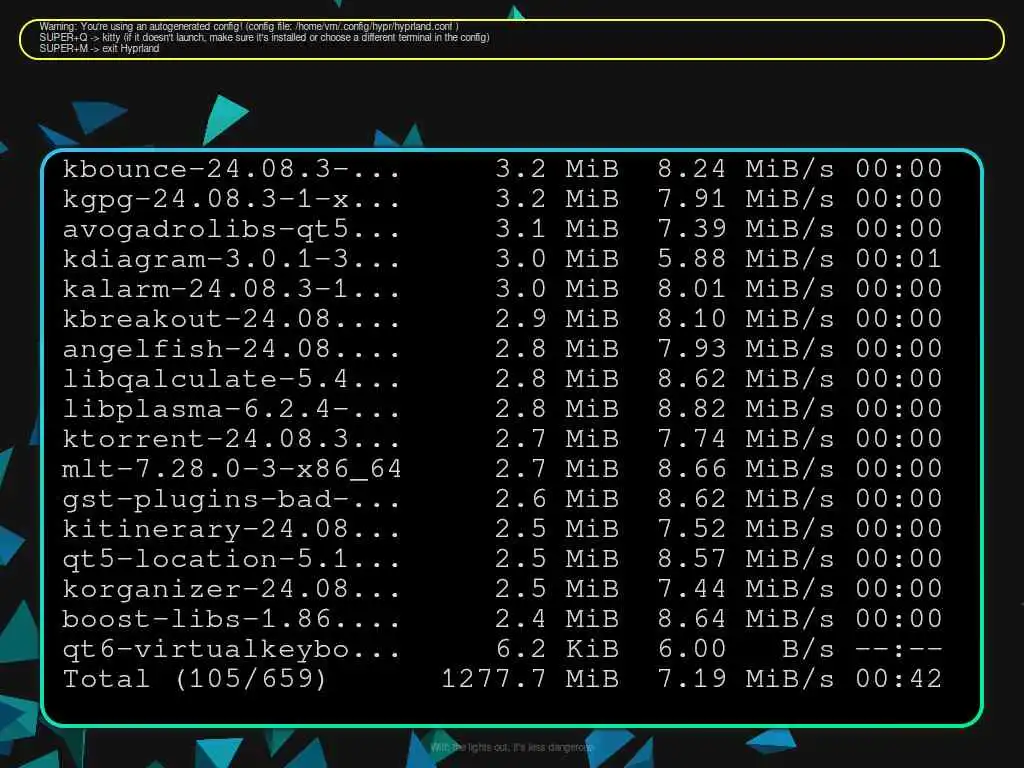The image size is (1024, 768).
Task: Select the 7.19 MiB/s total speed
Action: tap(746, 679)
